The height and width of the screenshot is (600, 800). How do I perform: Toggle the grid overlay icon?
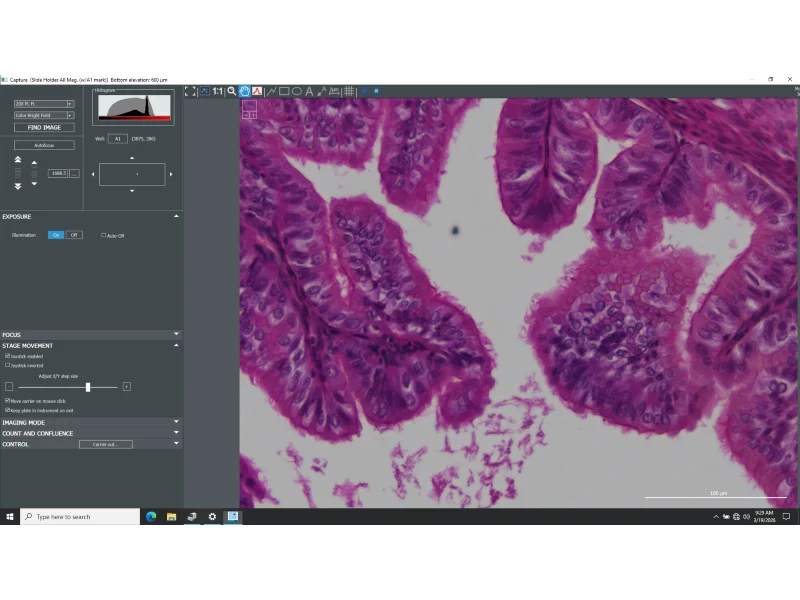pyautogui.click(x=349, y=91)
